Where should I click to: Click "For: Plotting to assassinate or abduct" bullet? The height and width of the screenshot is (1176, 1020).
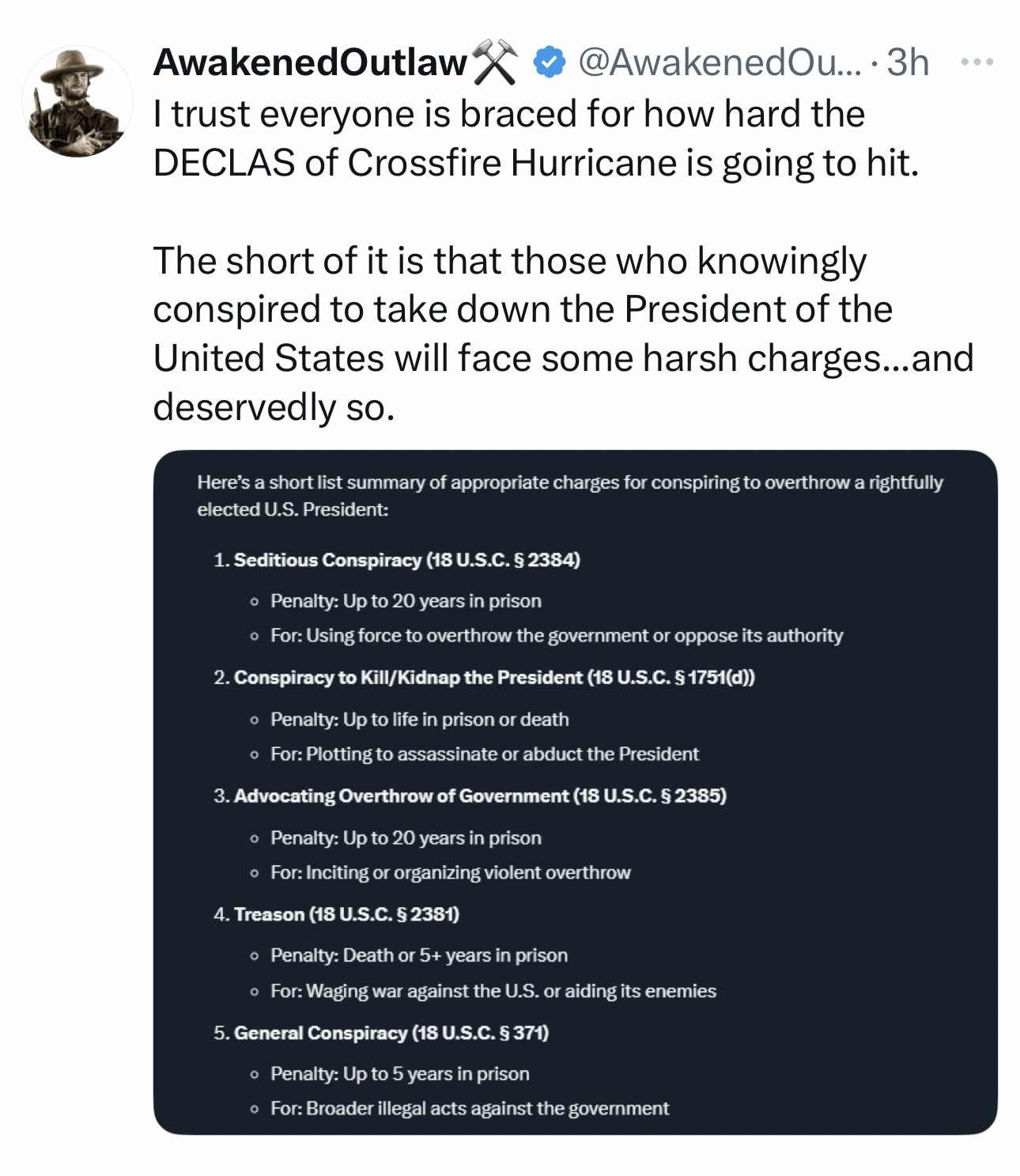click(x=484, y=754)
